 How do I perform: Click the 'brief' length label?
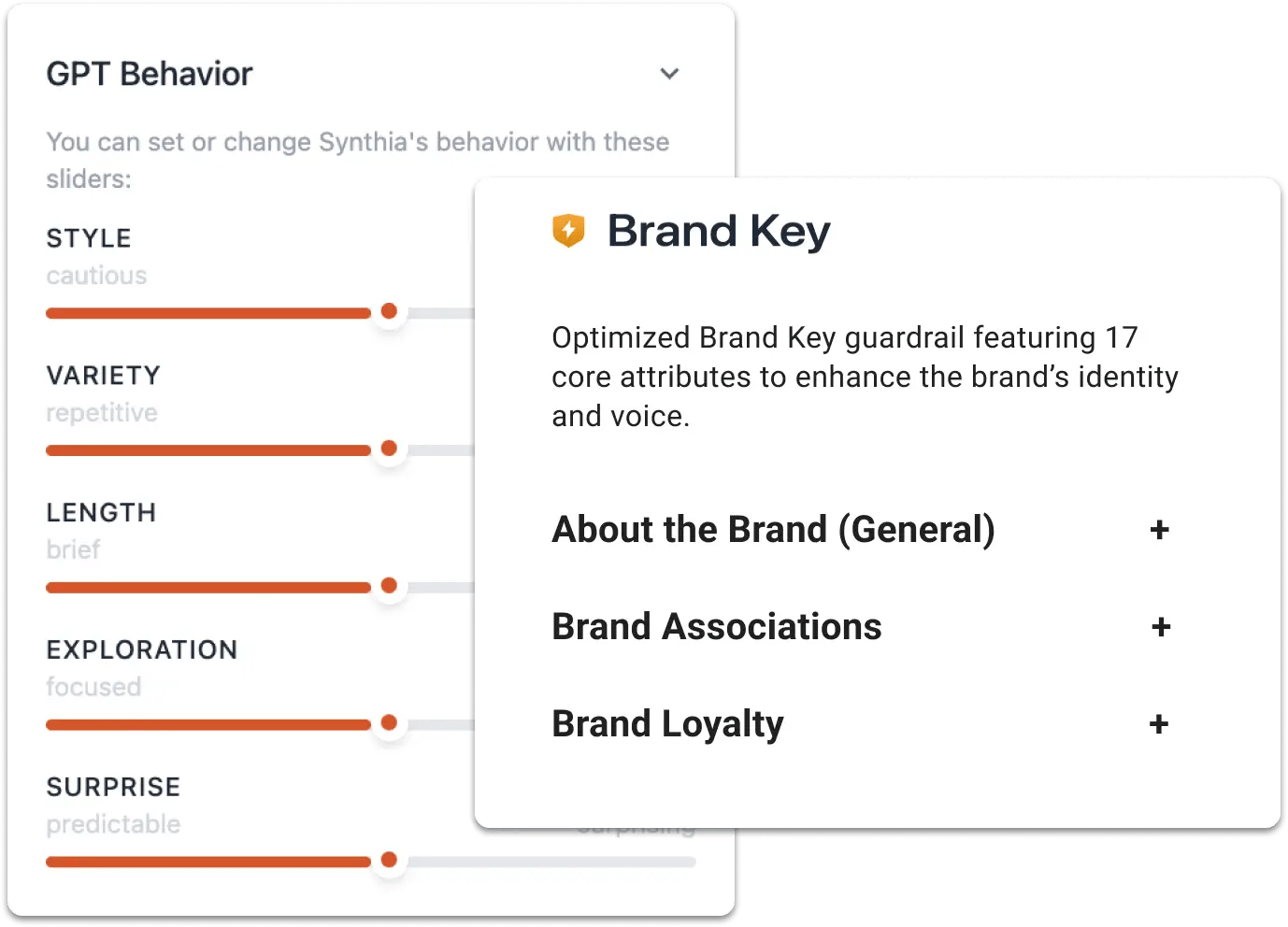tap(73, 549)
